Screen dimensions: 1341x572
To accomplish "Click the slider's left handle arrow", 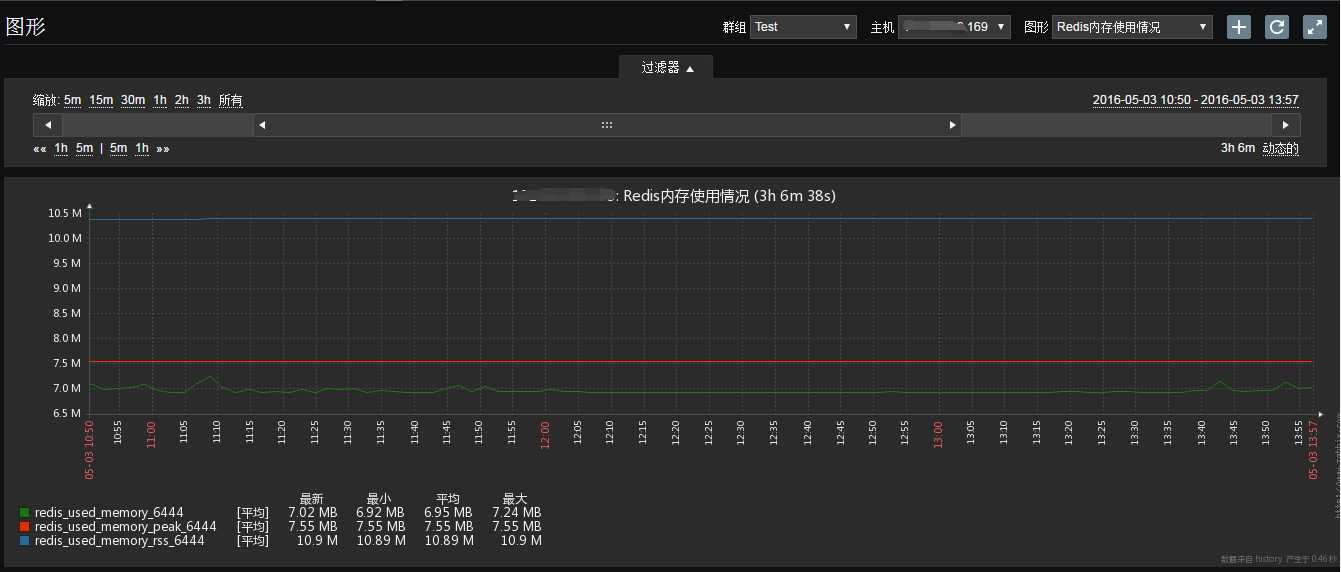I will pos(261,125).
